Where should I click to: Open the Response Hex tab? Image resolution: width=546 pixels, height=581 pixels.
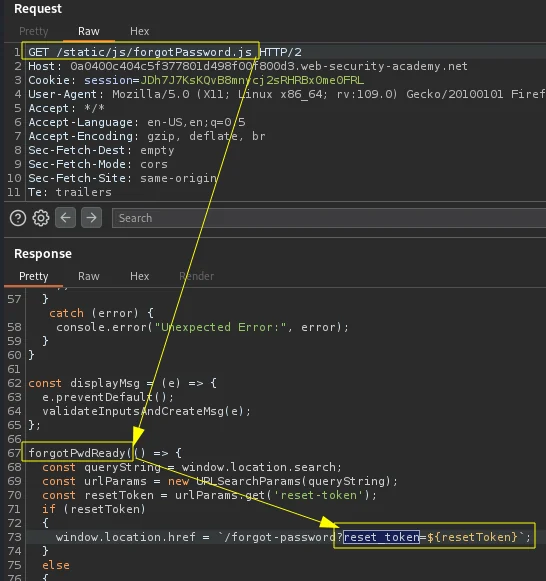coord(140,276)
